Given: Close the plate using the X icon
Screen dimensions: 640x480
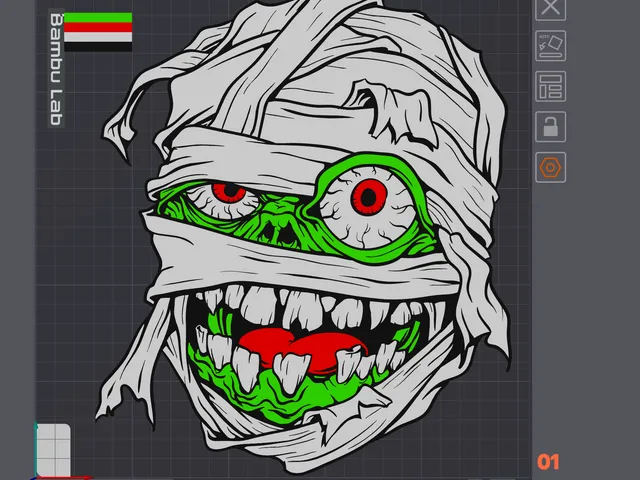Looking at the screenshot, I should click(x=550, y=7).
